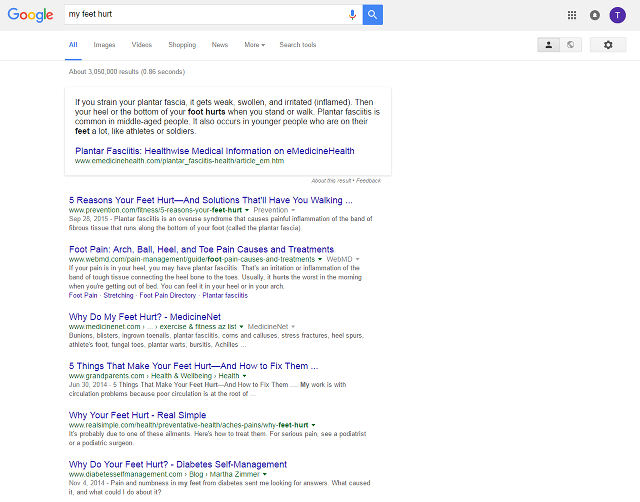Expand Prevention source dropdown arrow
Image resolution: width=640 pixels, height=502 pixels.
(293, 210)
